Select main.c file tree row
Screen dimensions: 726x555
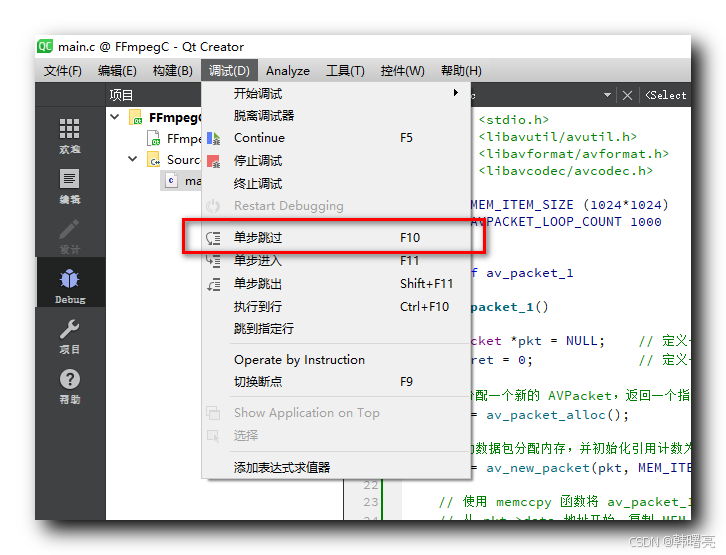click(181, 181)
